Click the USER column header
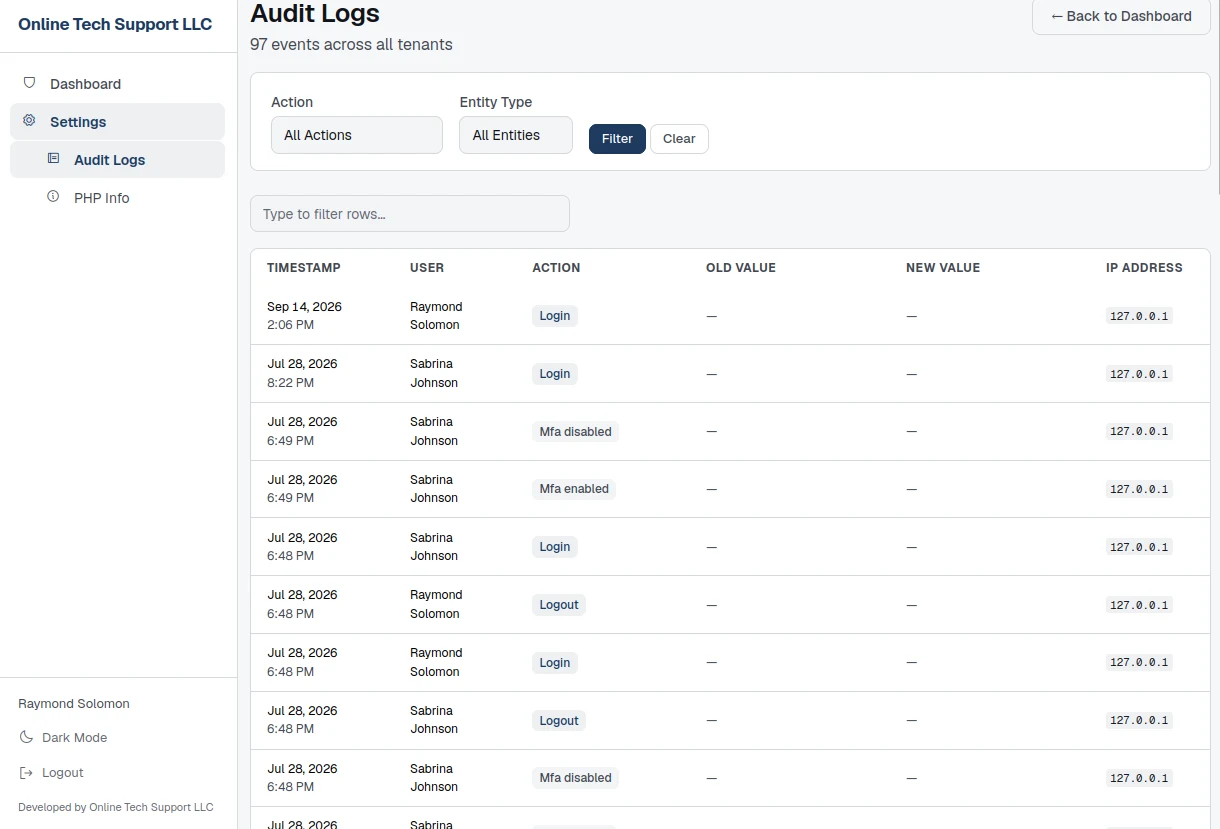Image resolution: width=1220 pixels, height=829 pixels. pos(427,268)
